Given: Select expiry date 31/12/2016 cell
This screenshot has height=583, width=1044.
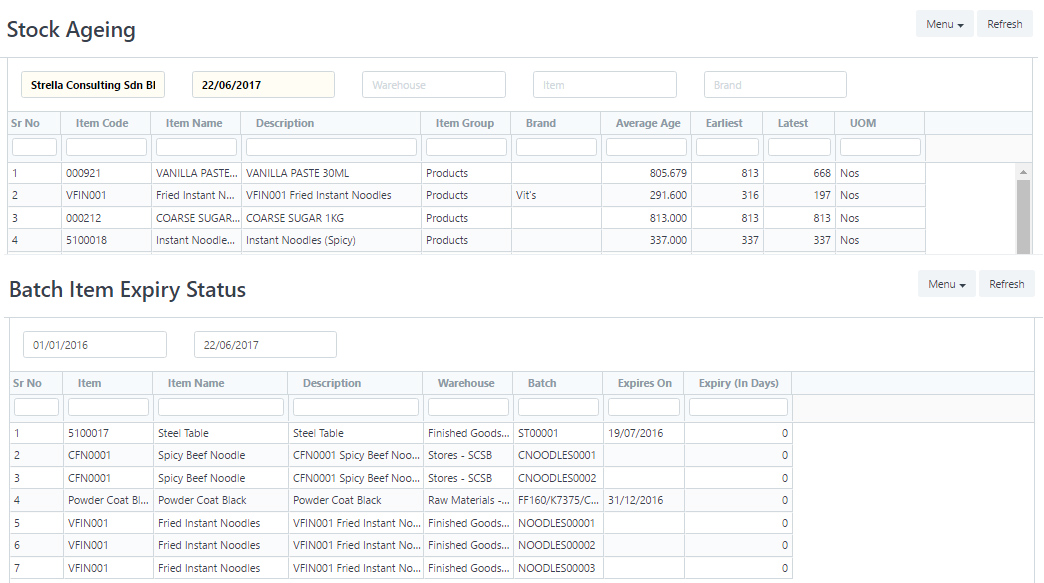Looking at the screenshot, I should pos(644,500).
